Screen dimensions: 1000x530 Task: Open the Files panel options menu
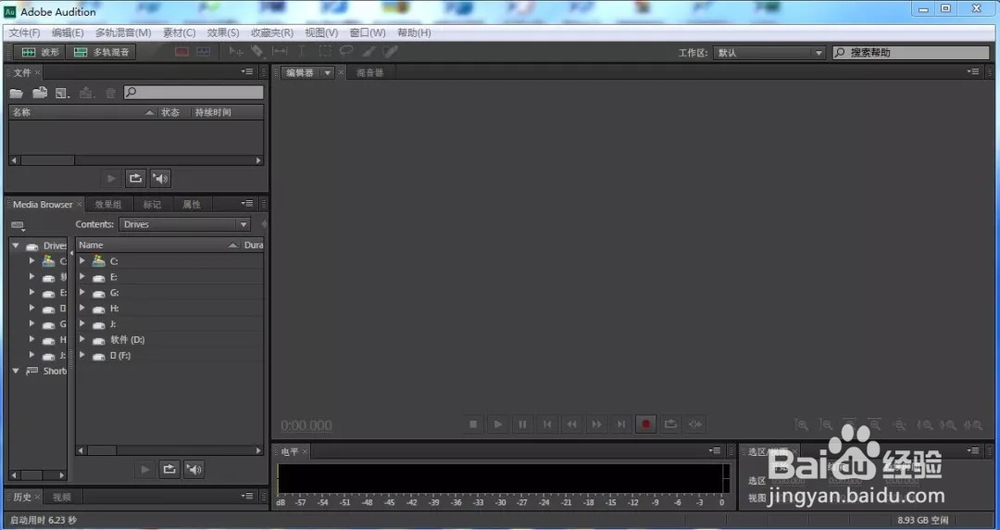click(x=247, y=72)
